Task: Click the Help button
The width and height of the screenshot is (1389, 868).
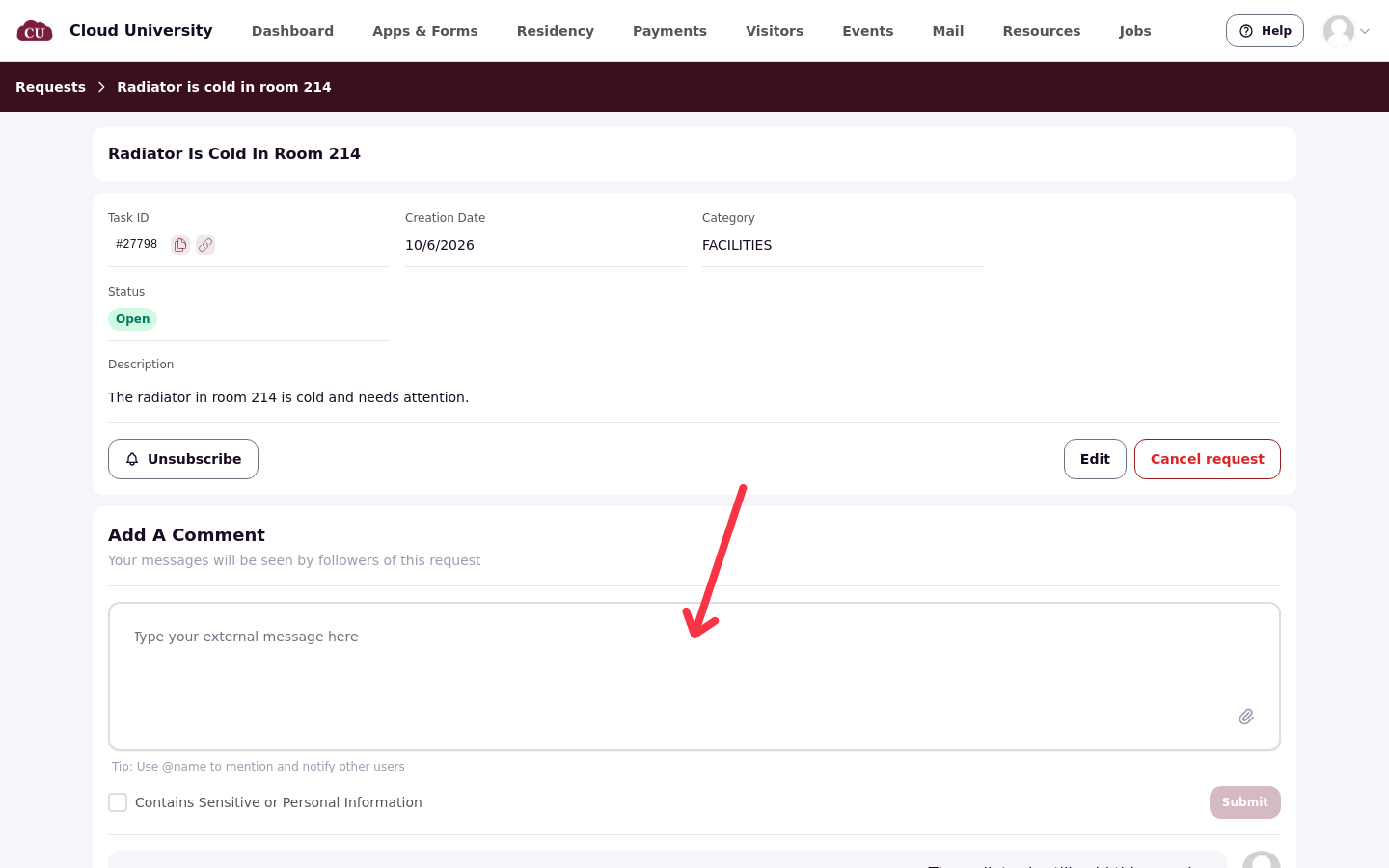Action: (x=1265, y=31)
